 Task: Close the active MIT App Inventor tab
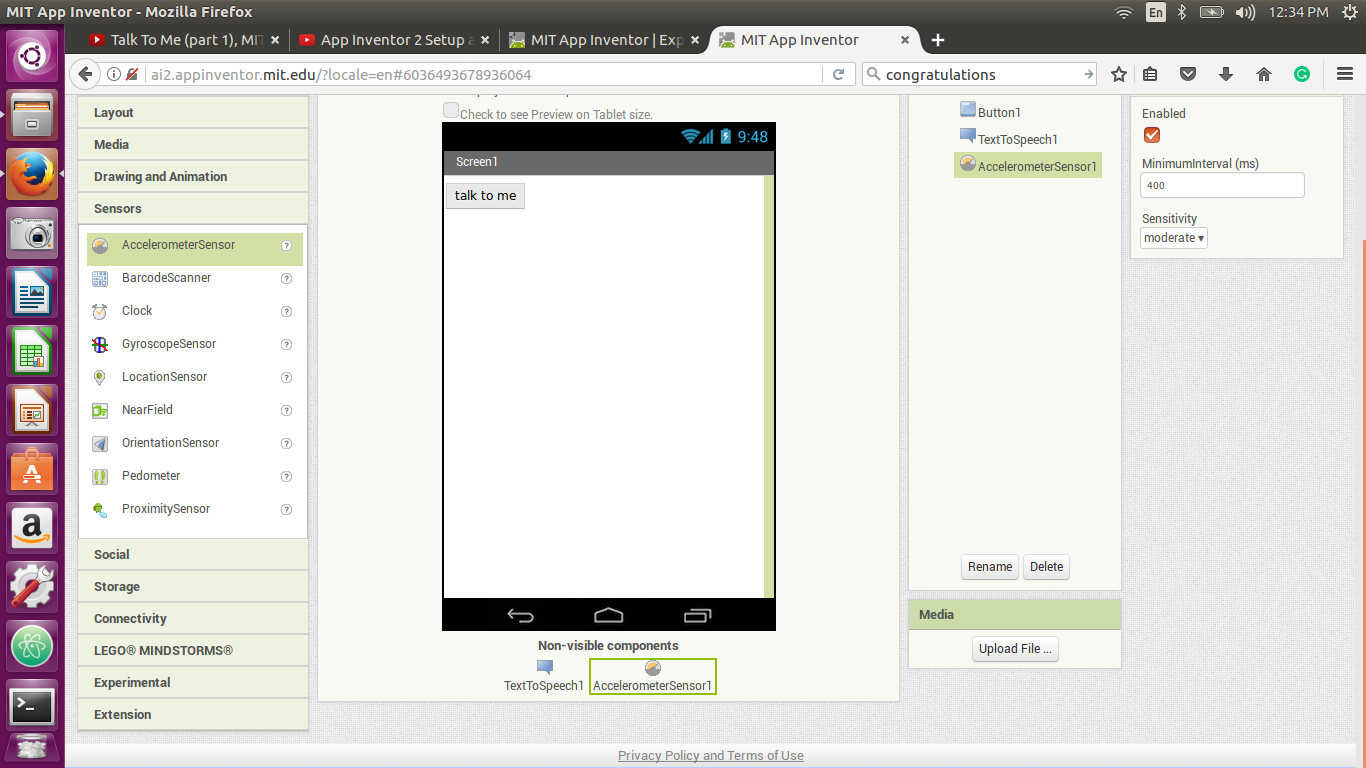[x=905, y=40]
